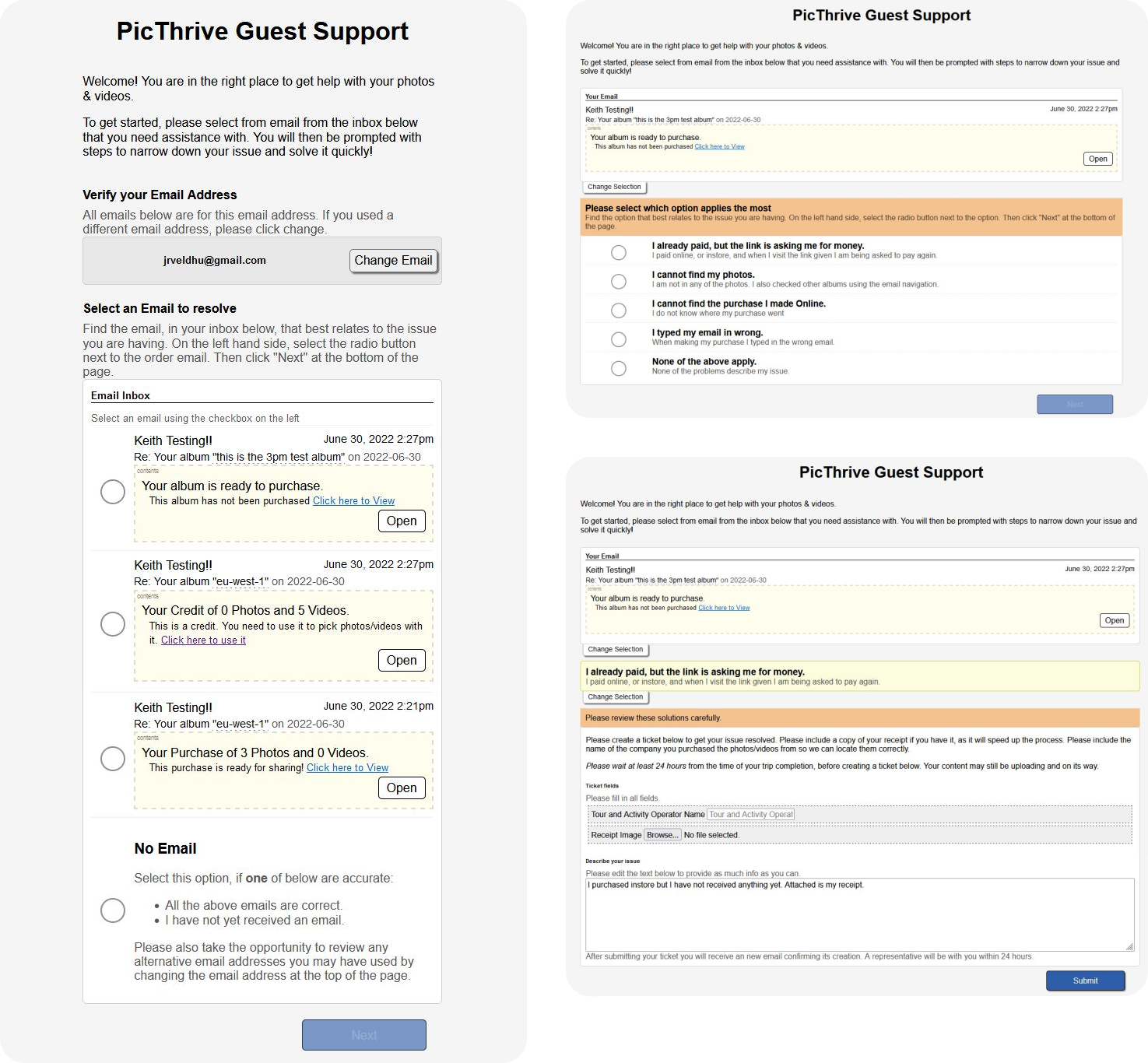Select "I cannot find my photos" radio
Image resolution: width=1148 pixels, height=1063 pixels.
tap(619, 282)
